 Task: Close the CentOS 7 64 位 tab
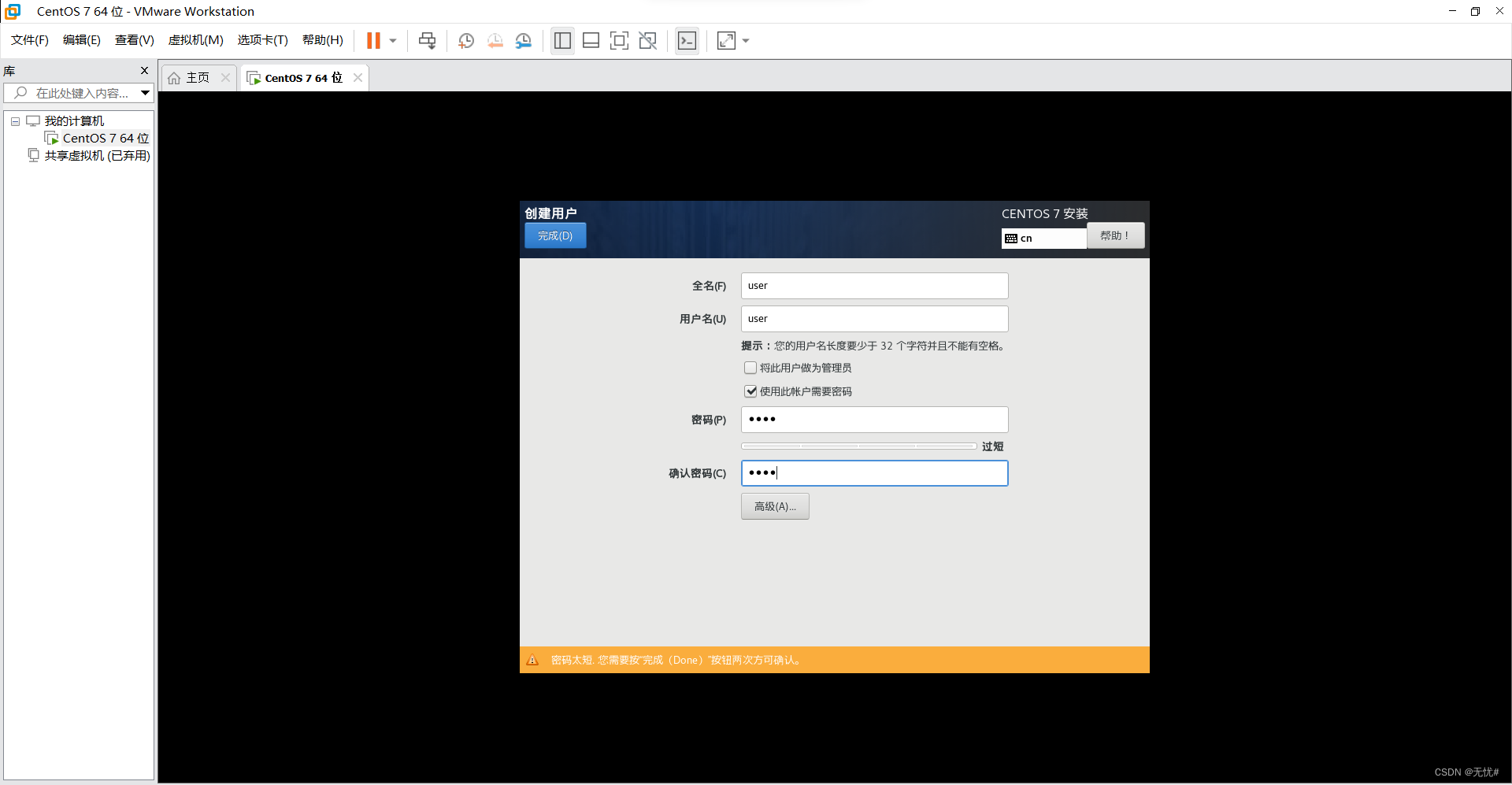tap(358, 78)
